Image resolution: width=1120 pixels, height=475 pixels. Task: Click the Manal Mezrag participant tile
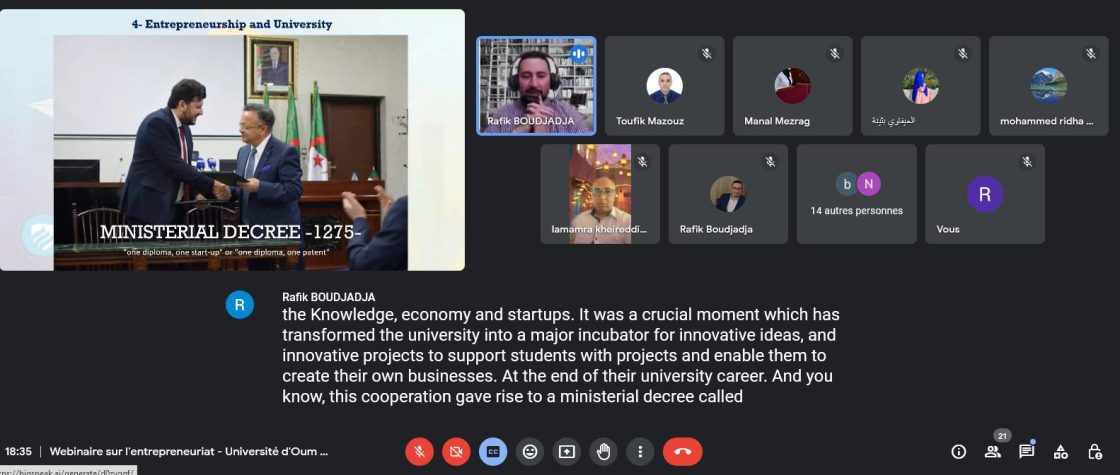coord(792,86)
